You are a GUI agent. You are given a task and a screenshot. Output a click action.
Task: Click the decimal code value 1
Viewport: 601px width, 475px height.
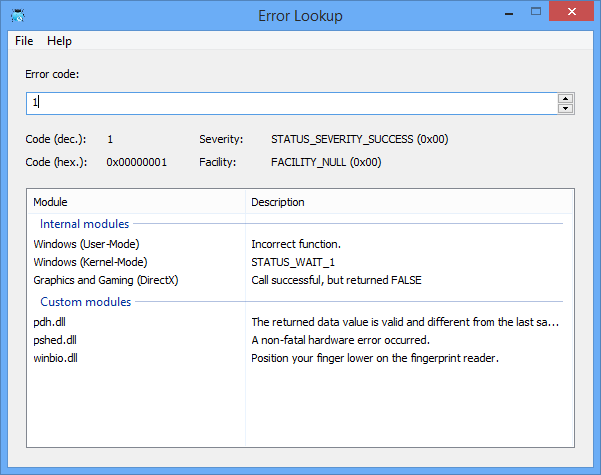(x=110, y=139)
